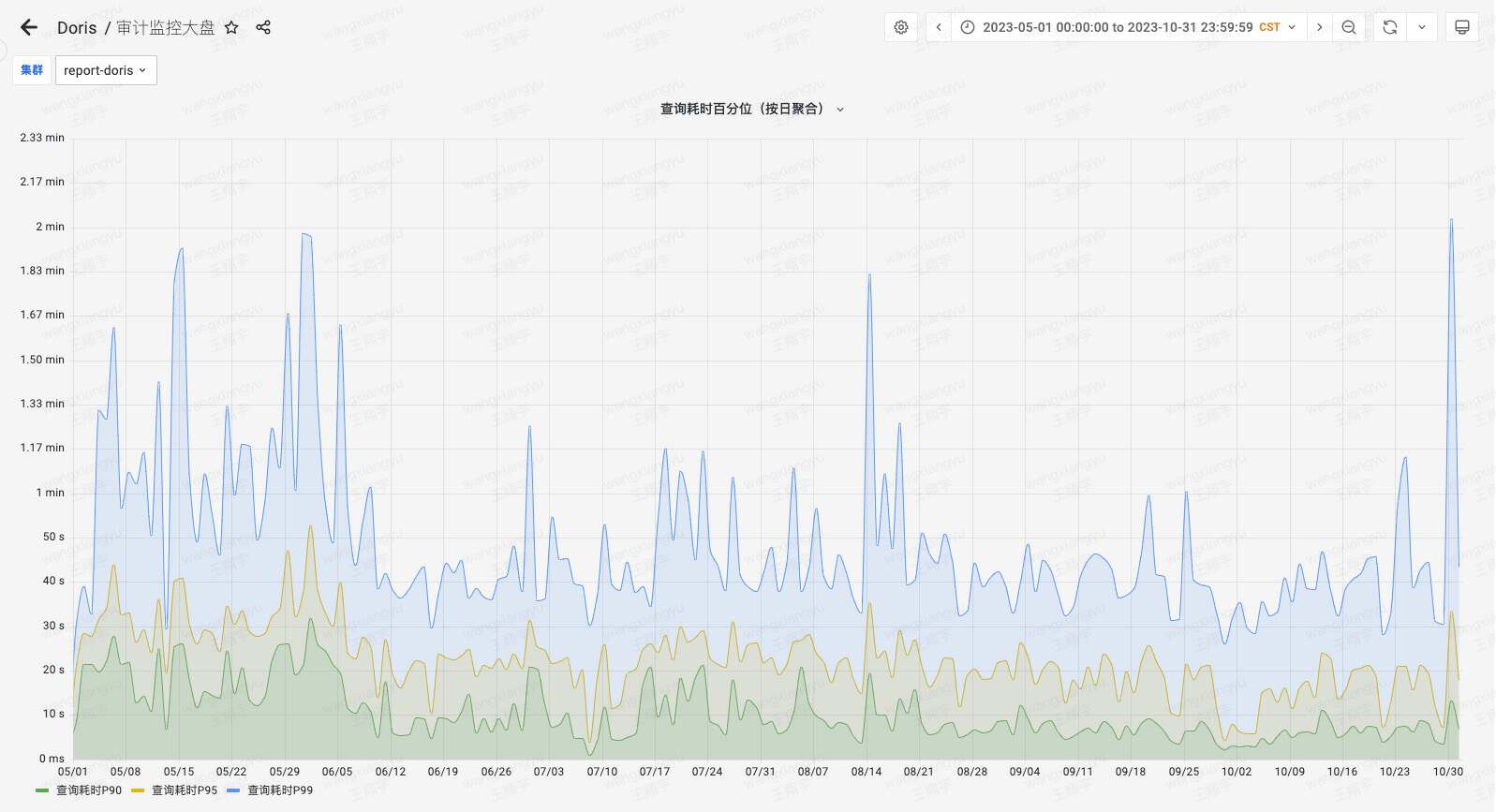Click the 2.33 min y-axis label
The width and height of the screenshot is (1496, 812).
(x=42, y=138)
